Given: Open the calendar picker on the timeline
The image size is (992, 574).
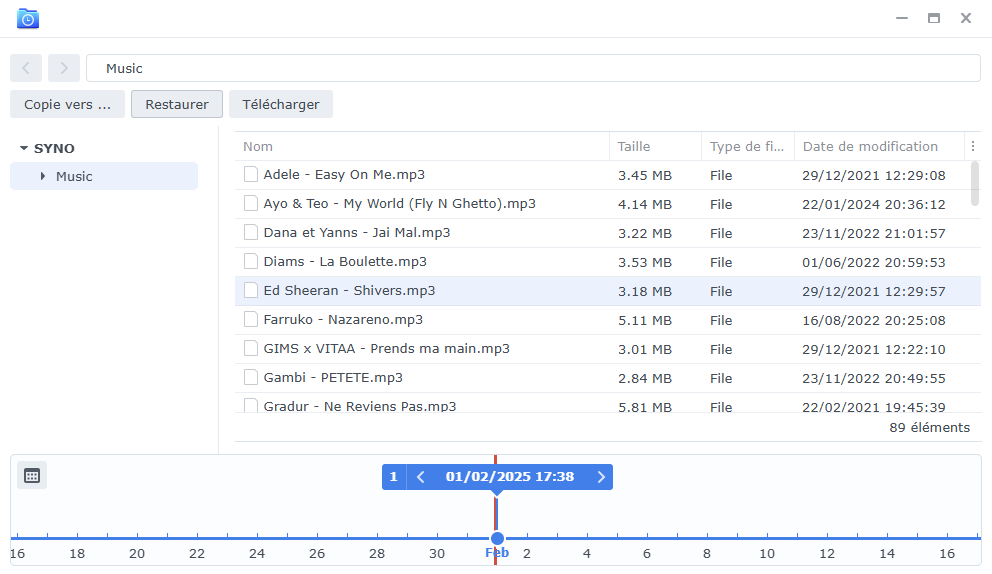Looking at the screenshot, I should tap(32, 476).
